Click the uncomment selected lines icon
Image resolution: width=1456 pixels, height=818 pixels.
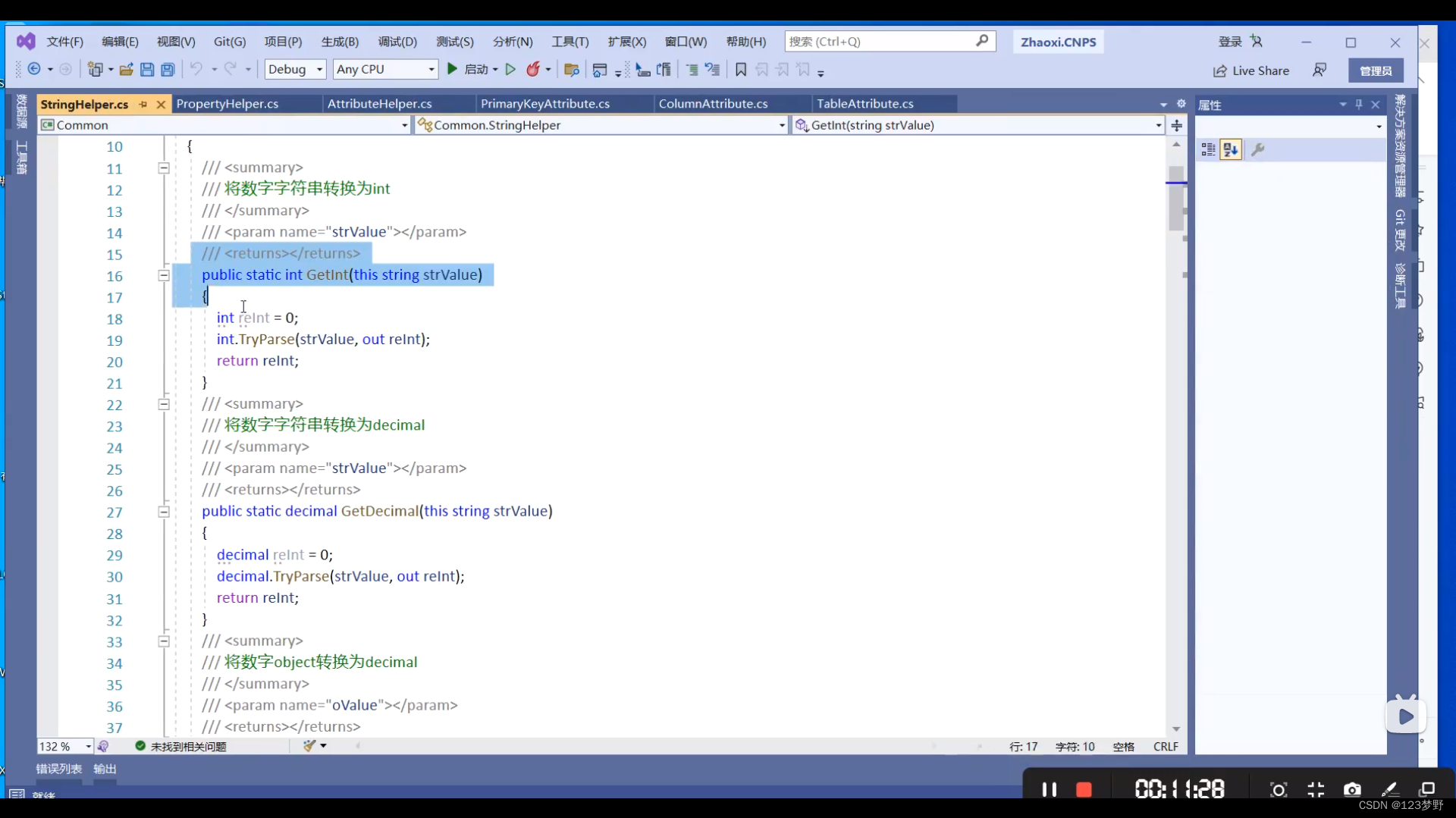(x=712, y=70)
